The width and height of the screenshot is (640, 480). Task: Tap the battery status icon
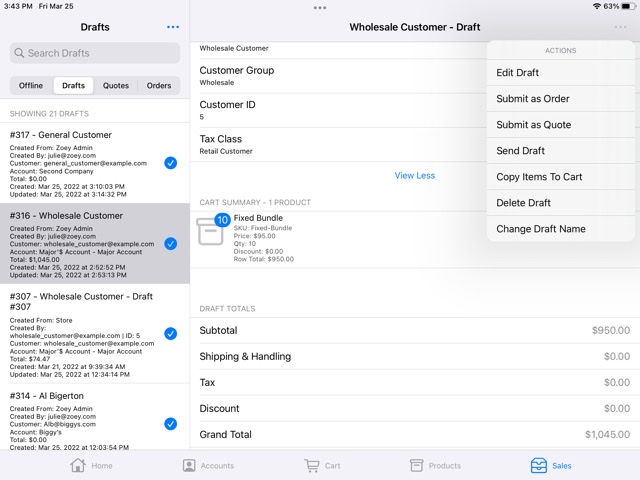click(629, 6)
